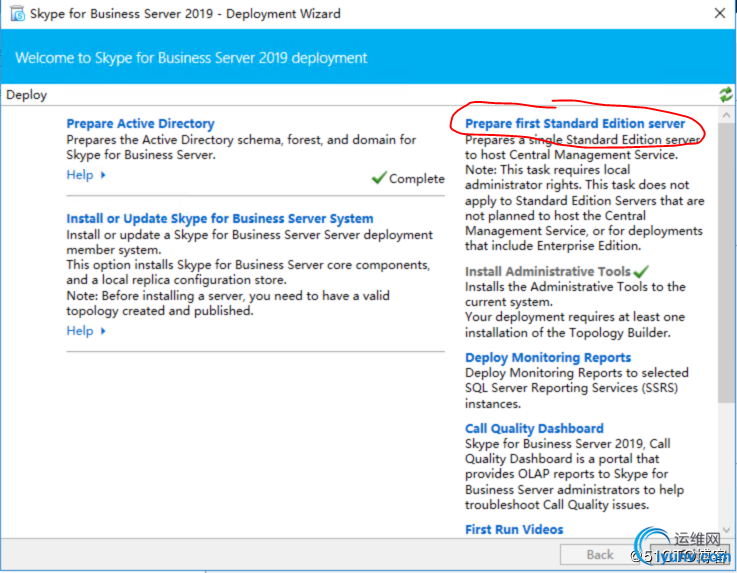
Task: Open Help under Prepare Active Directory
Action: point(80,175)
